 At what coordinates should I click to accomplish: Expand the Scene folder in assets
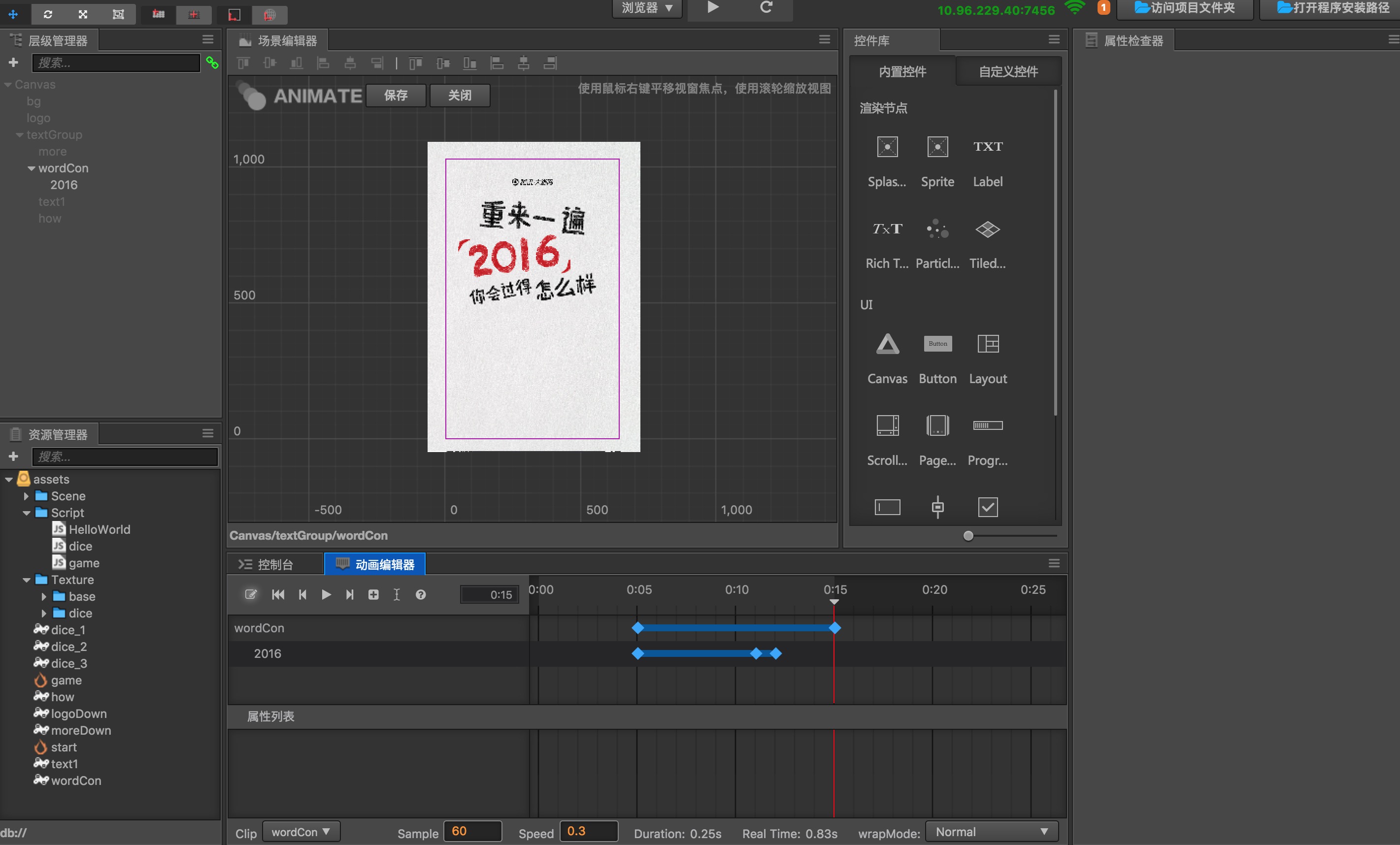[x=26, y=496]
